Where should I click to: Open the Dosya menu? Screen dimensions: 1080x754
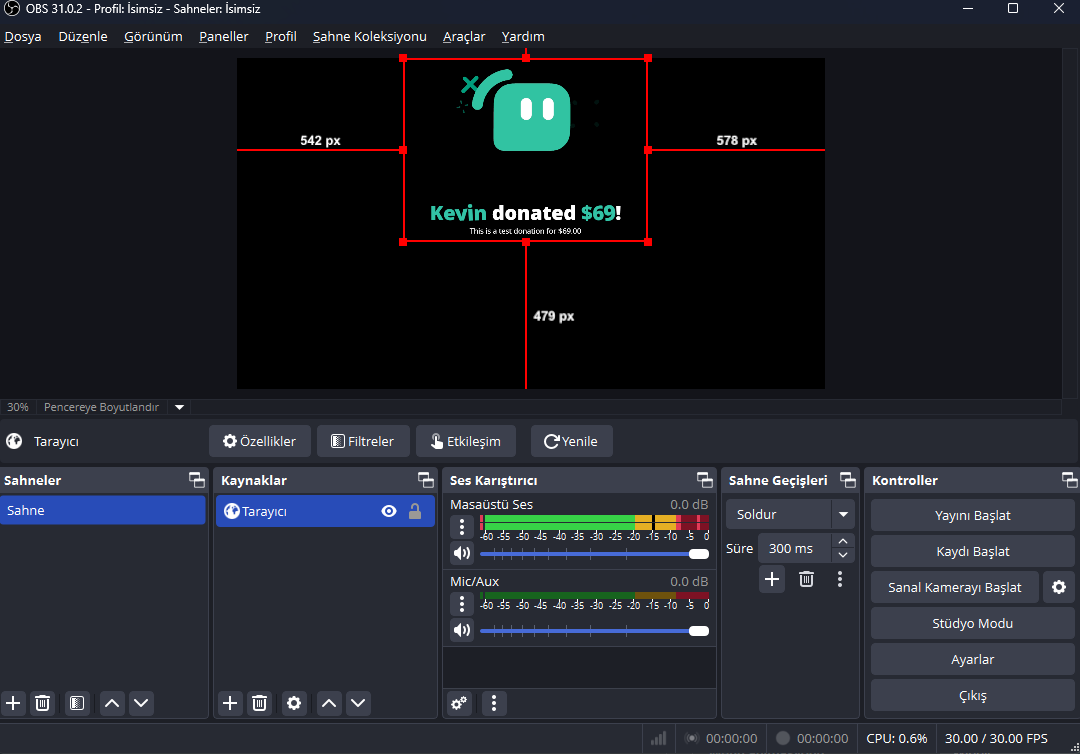23,36
